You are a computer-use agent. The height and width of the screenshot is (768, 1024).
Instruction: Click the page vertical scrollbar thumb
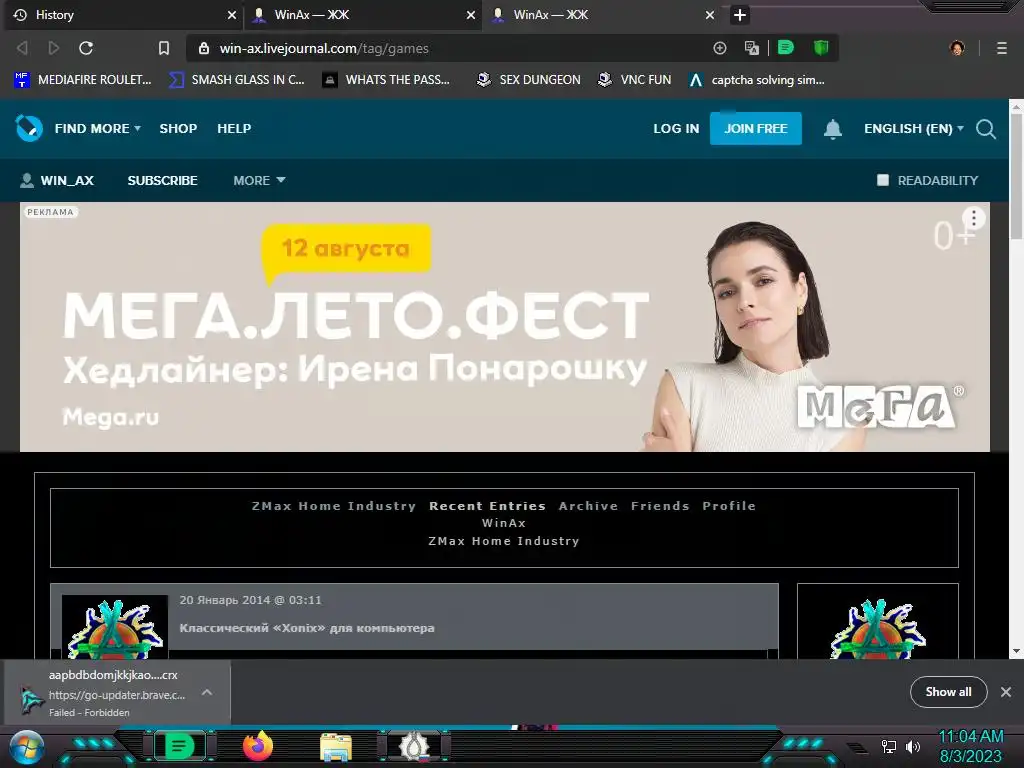1016,176
